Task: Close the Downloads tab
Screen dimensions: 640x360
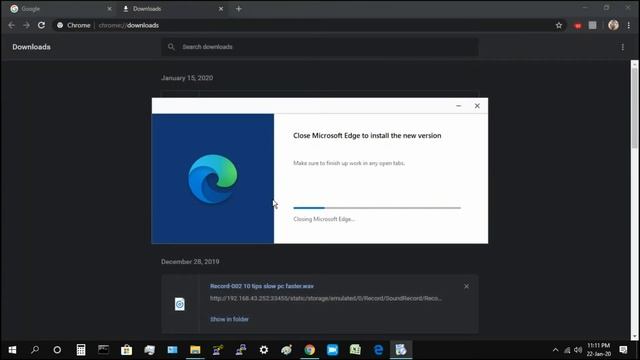Action: (221, 9)
